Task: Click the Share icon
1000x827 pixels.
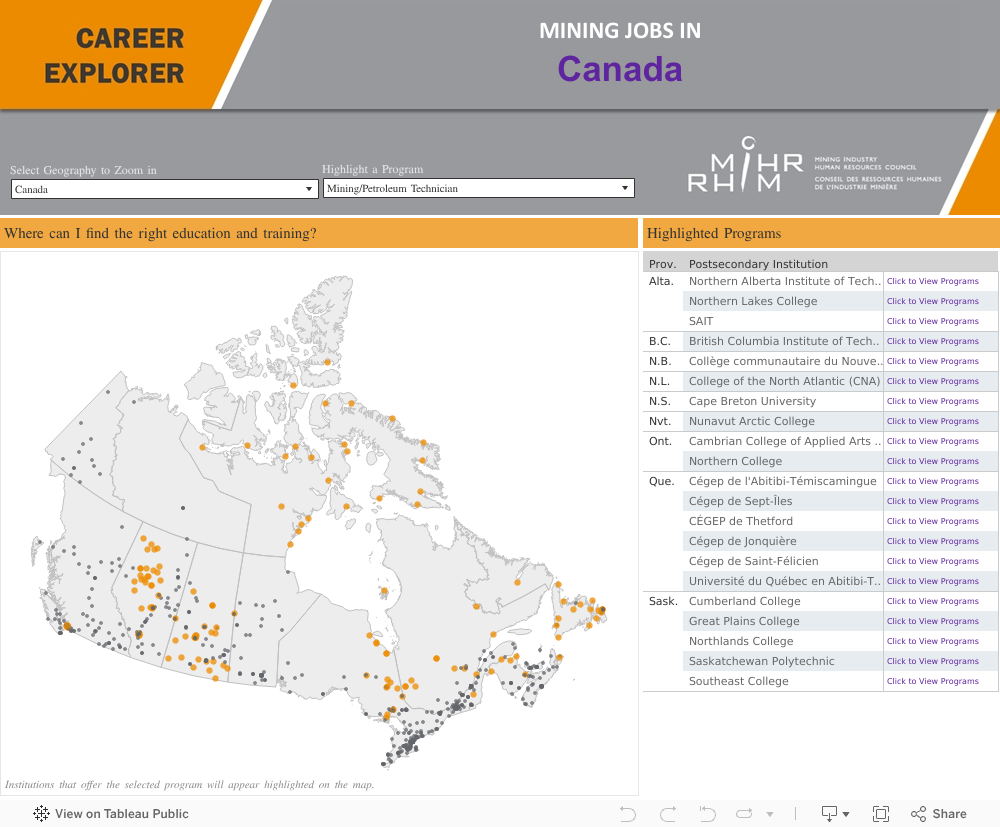Action: [938, 814]
